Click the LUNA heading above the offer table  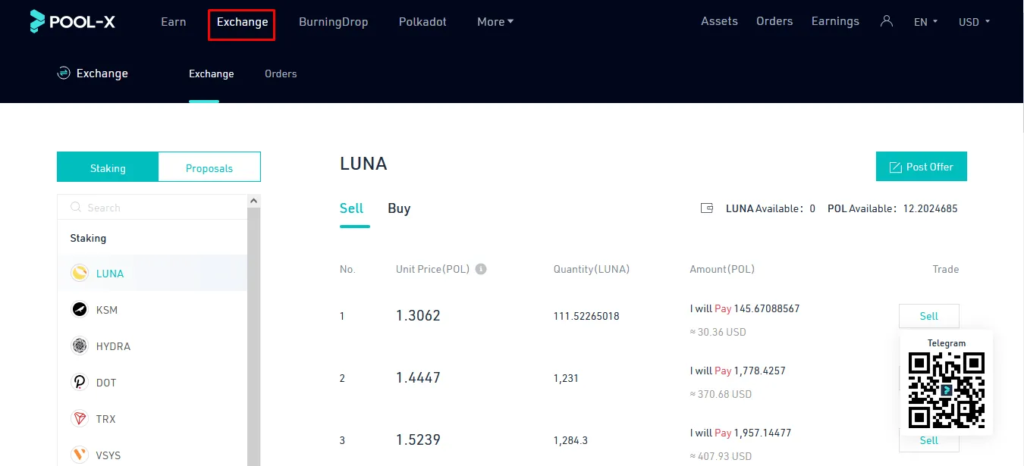[364, 164]
